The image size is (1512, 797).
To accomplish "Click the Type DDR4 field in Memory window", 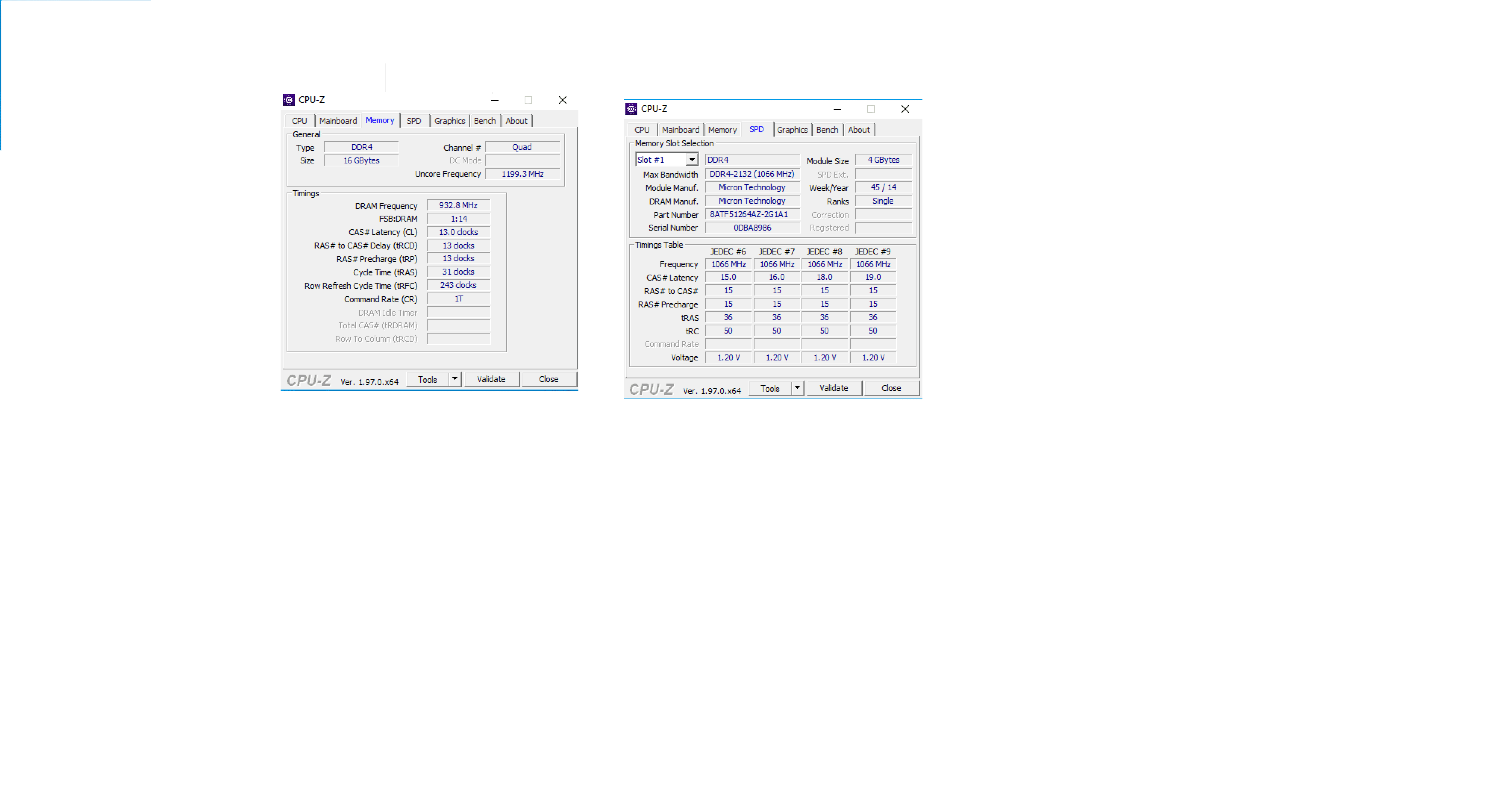I will coord(362,147).
